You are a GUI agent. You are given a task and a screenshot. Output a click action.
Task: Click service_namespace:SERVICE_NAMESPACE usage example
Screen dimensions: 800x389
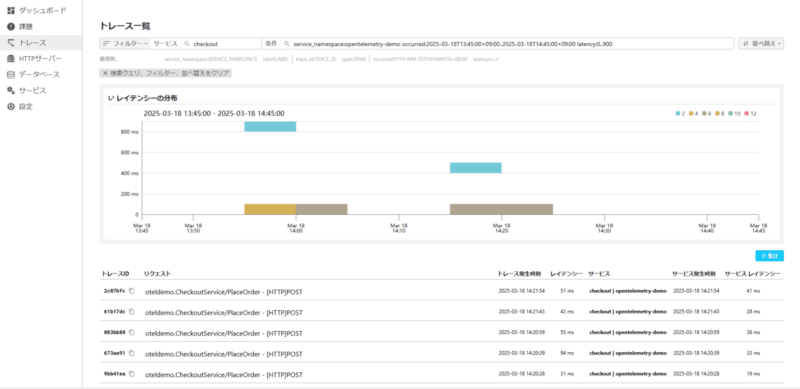pos(210,59)
